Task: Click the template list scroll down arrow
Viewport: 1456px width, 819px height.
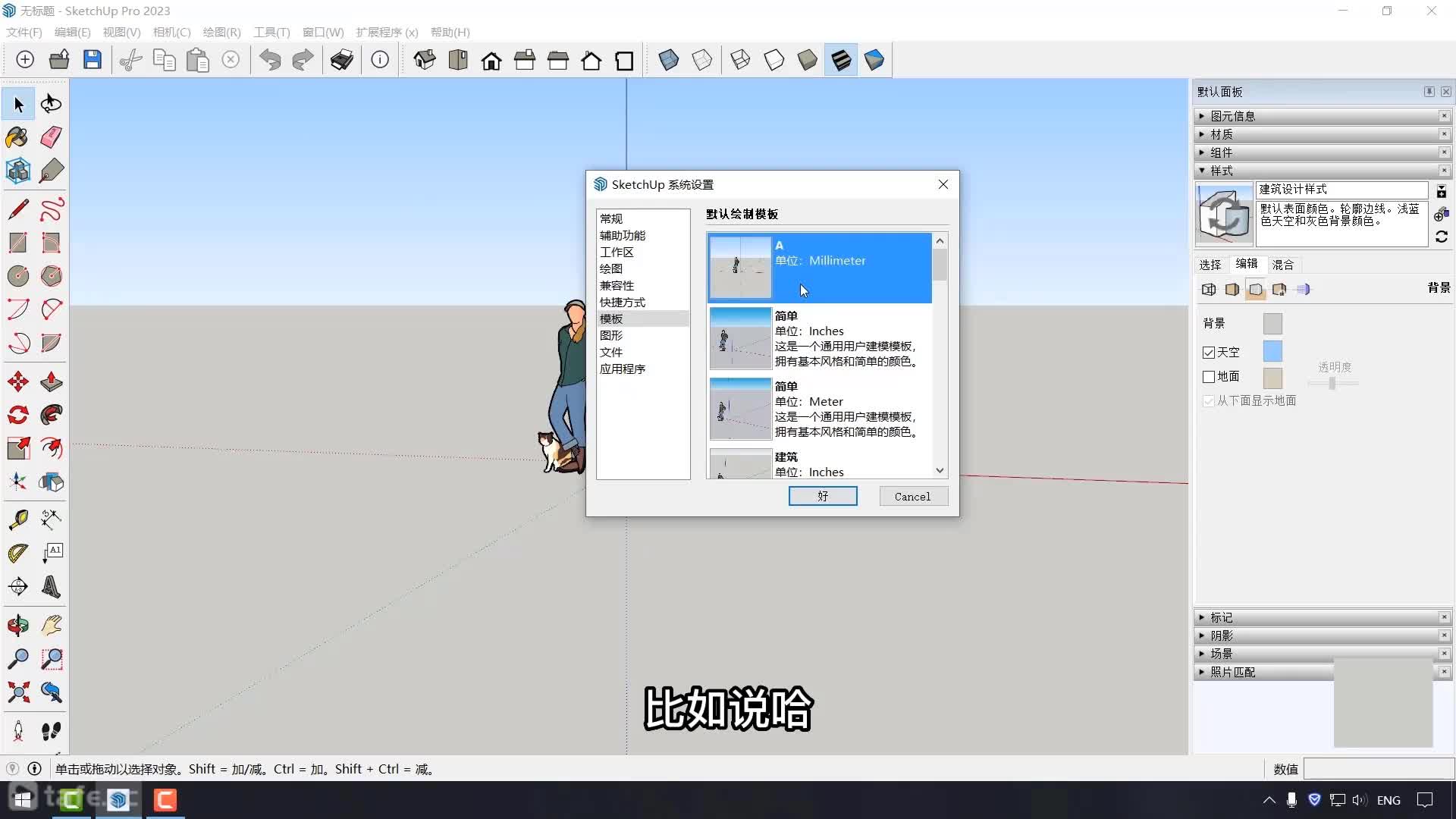Action: [x=940, y=471]
